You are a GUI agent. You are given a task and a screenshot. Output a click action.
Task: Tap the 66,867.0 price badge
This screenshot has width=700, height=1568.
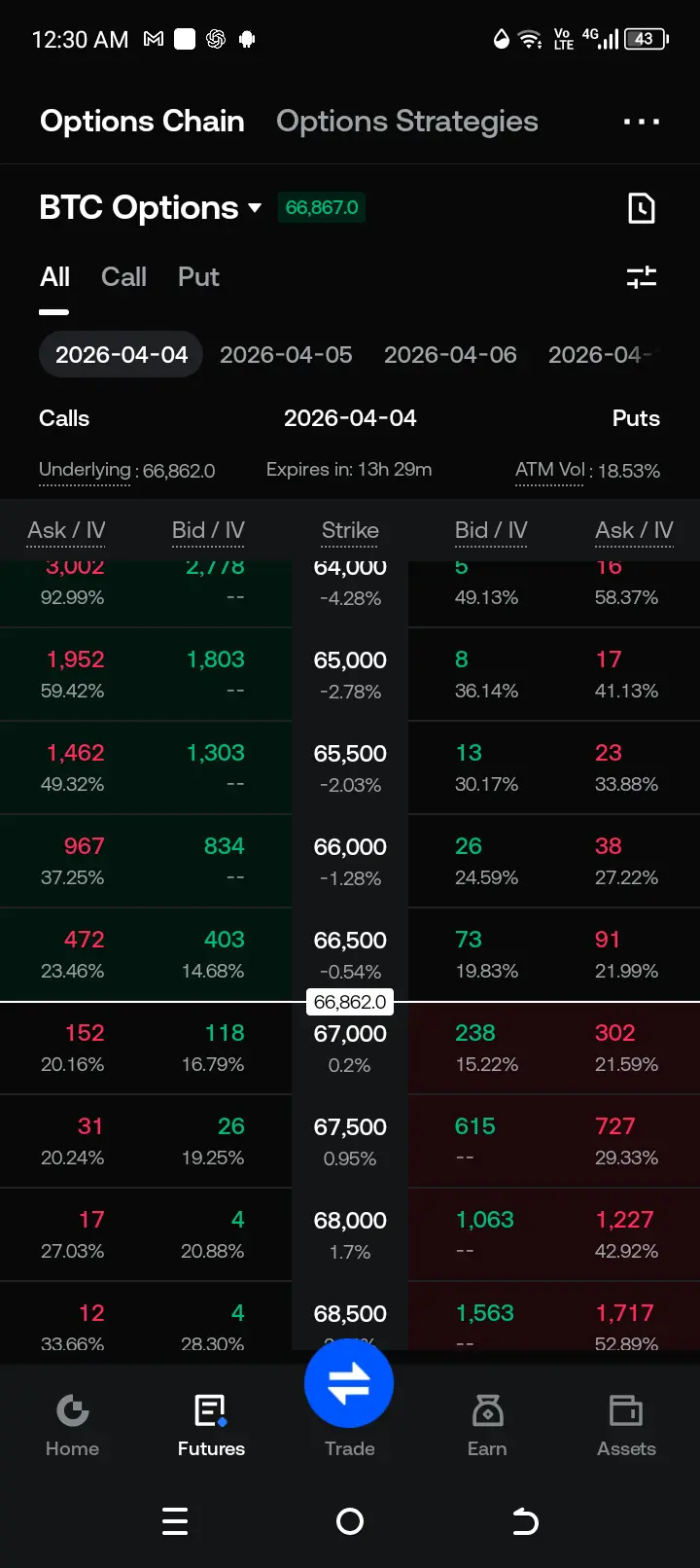point(322,207)
